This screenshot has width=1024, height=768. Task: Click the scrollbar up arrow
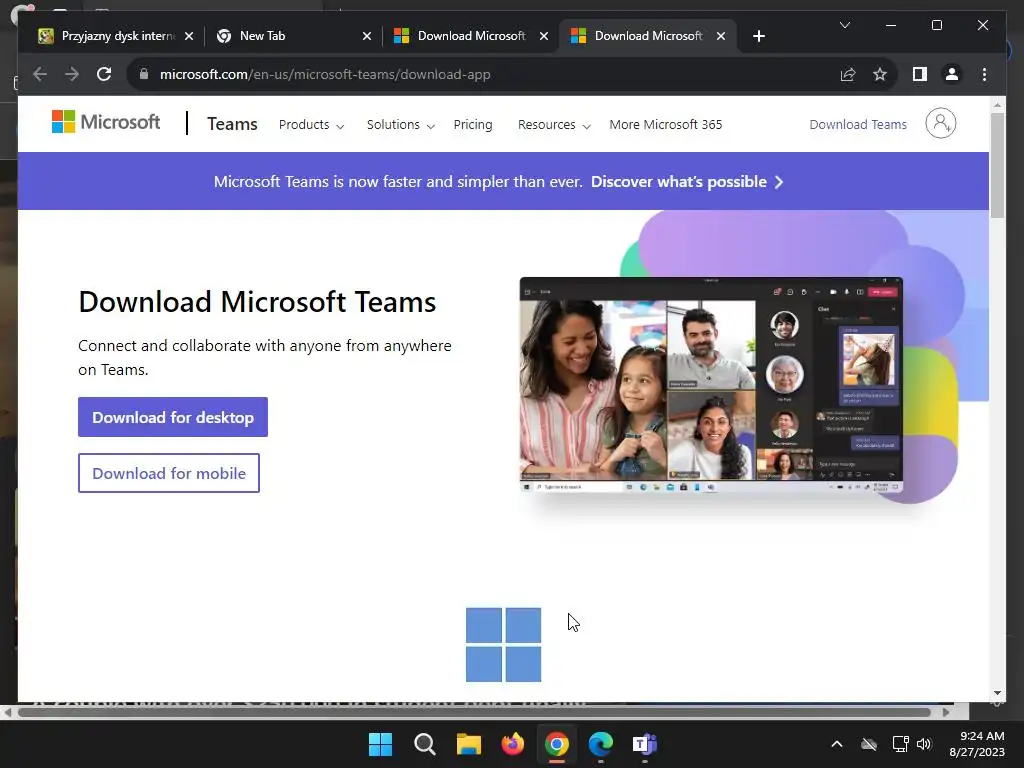tap(997, 104)
